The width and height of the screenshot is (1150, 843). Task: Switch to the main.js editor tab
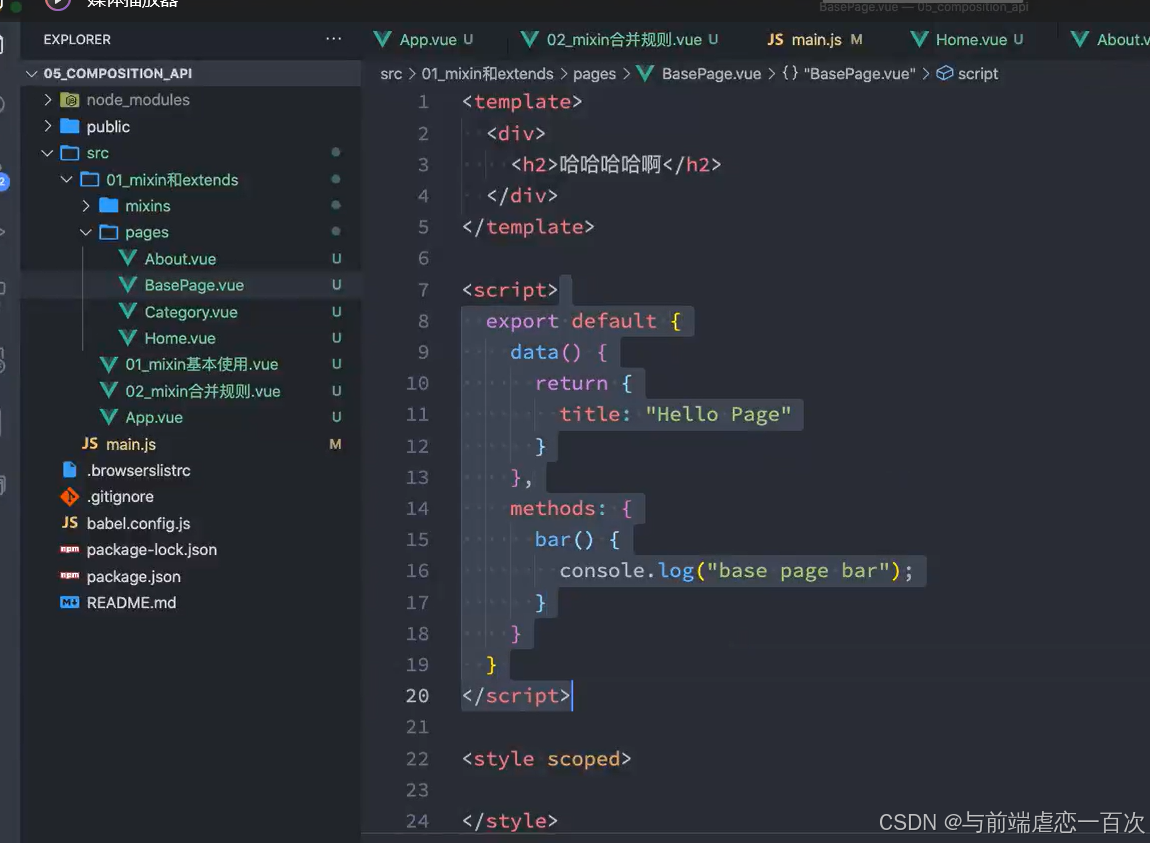816,40
